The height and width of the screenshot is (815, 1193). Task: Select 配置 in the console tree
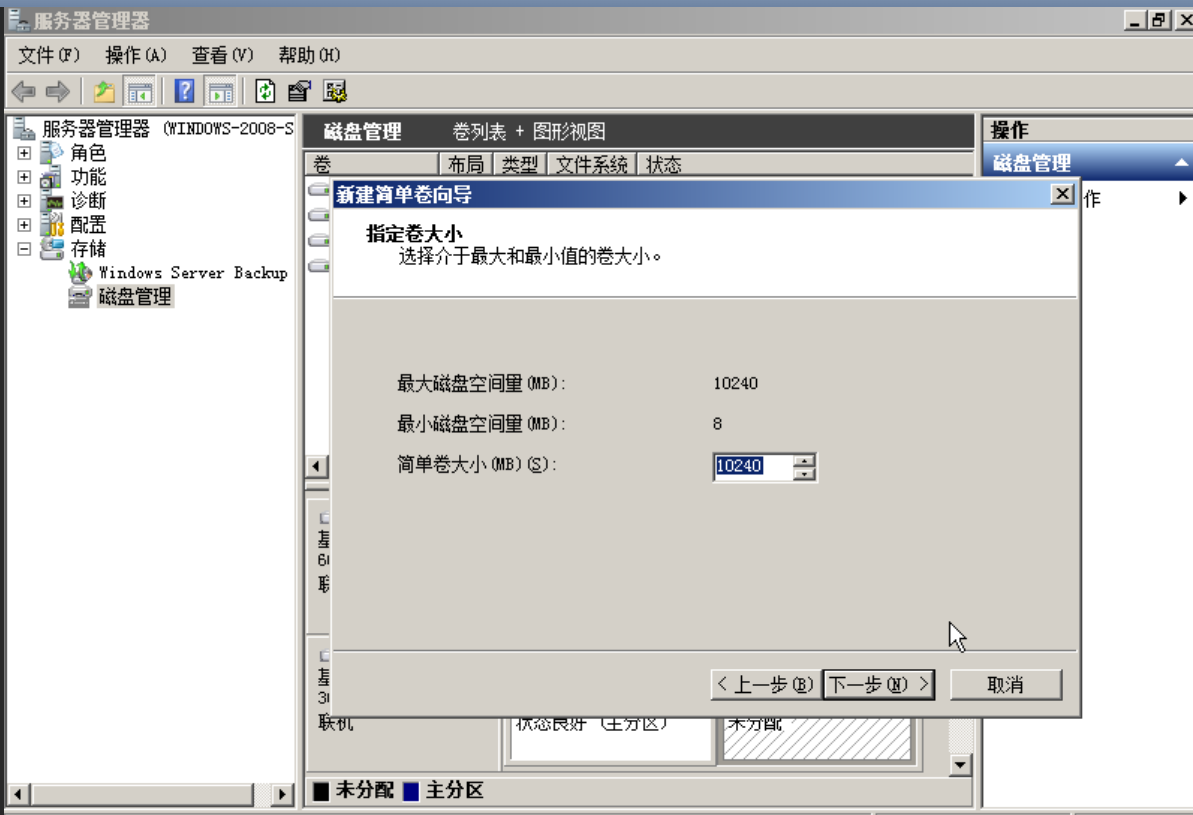[88, 225]
